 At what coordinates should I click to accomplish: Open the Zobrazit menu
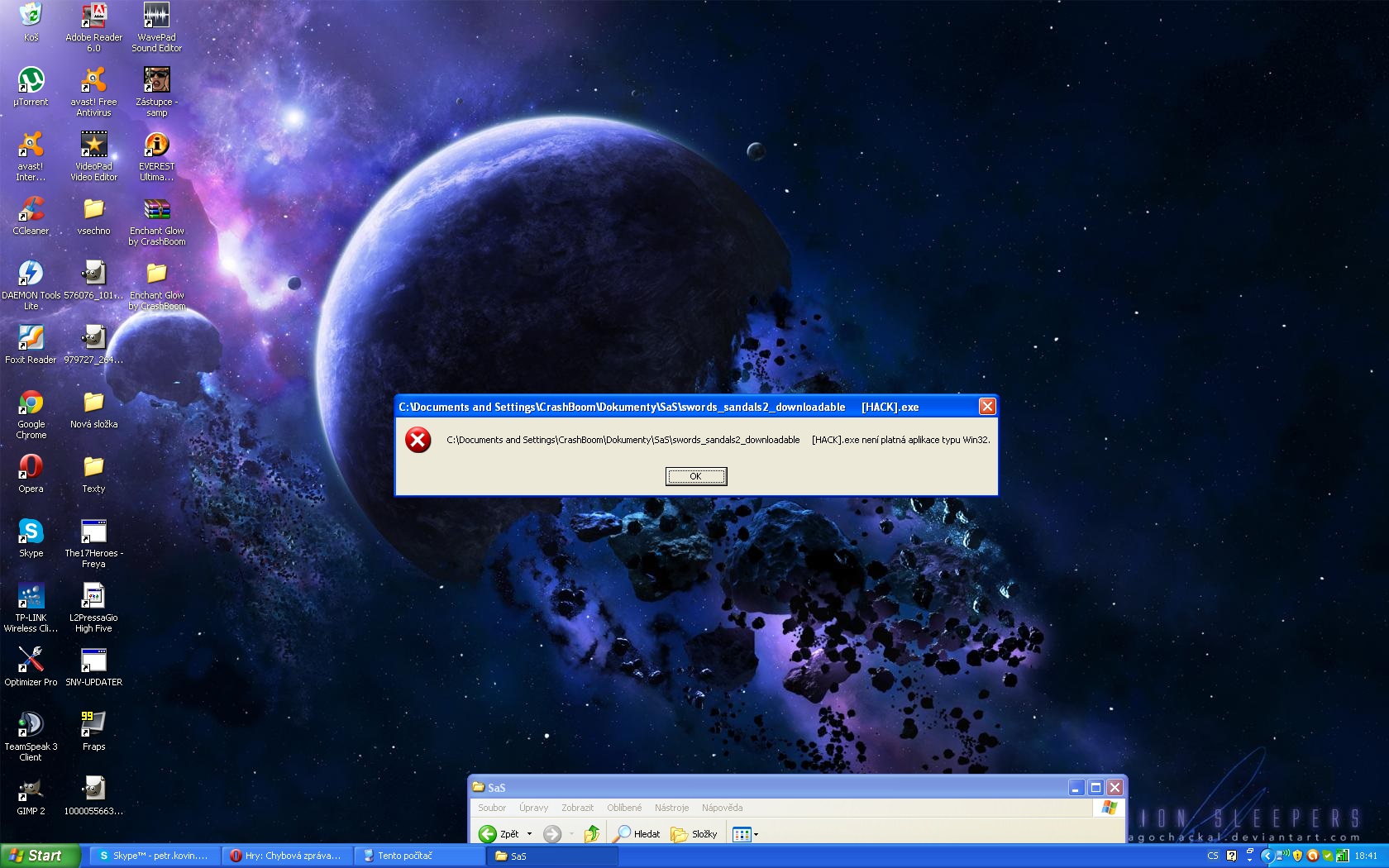tap(579, 808)
